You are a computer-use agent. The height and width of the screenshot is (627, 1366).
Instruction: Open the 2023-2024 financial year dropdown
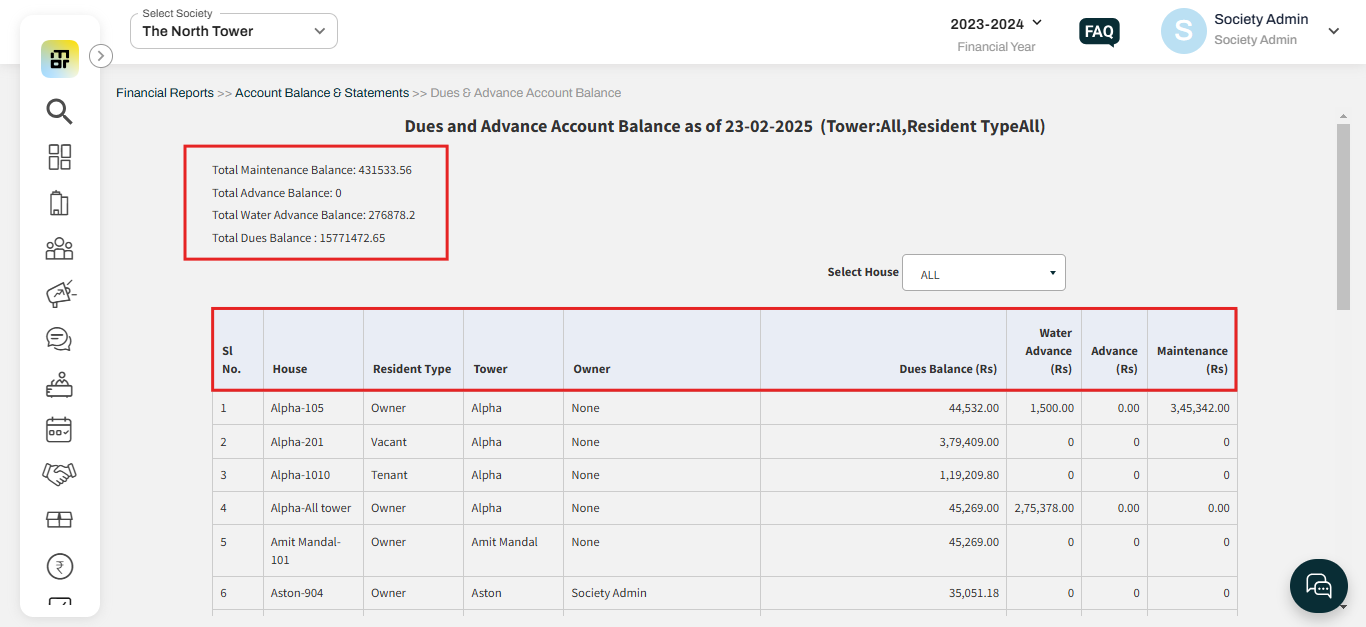point(996,24)
